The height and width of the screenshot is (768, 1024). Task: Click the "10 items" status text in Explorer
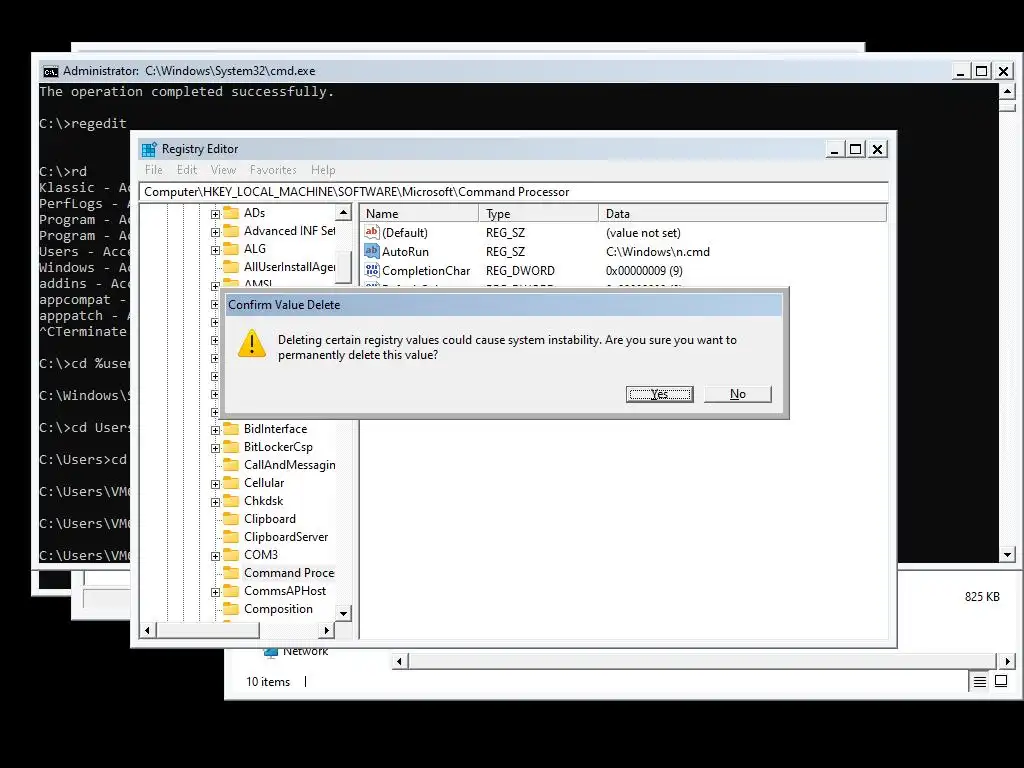coord(268,682)
